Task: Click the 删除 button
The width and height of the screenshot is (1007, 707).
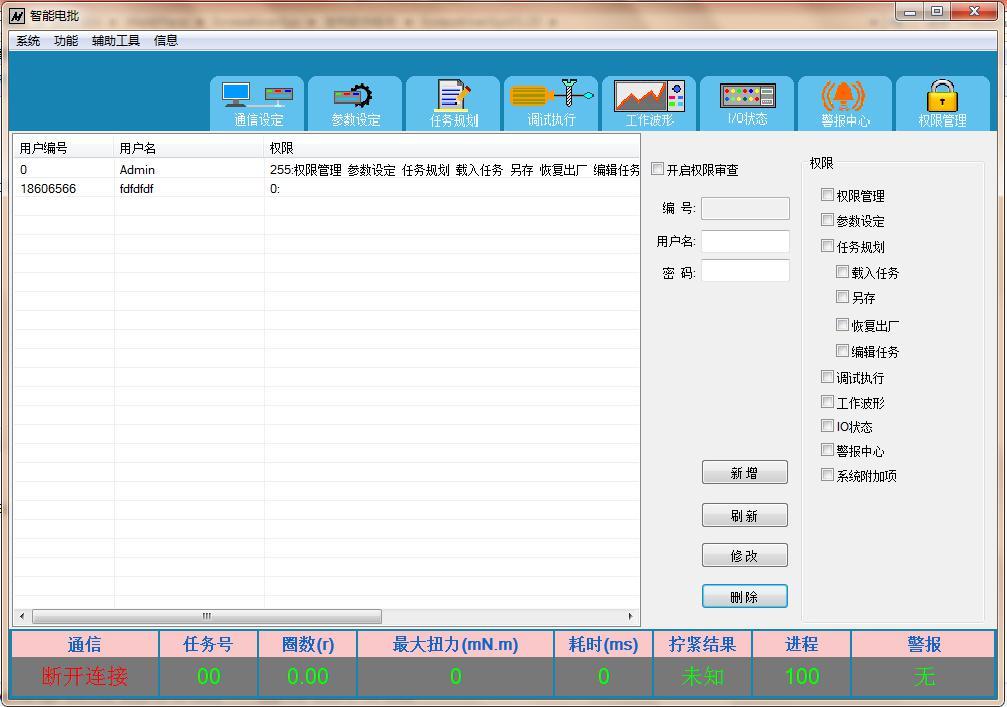Action: point(744,596)
